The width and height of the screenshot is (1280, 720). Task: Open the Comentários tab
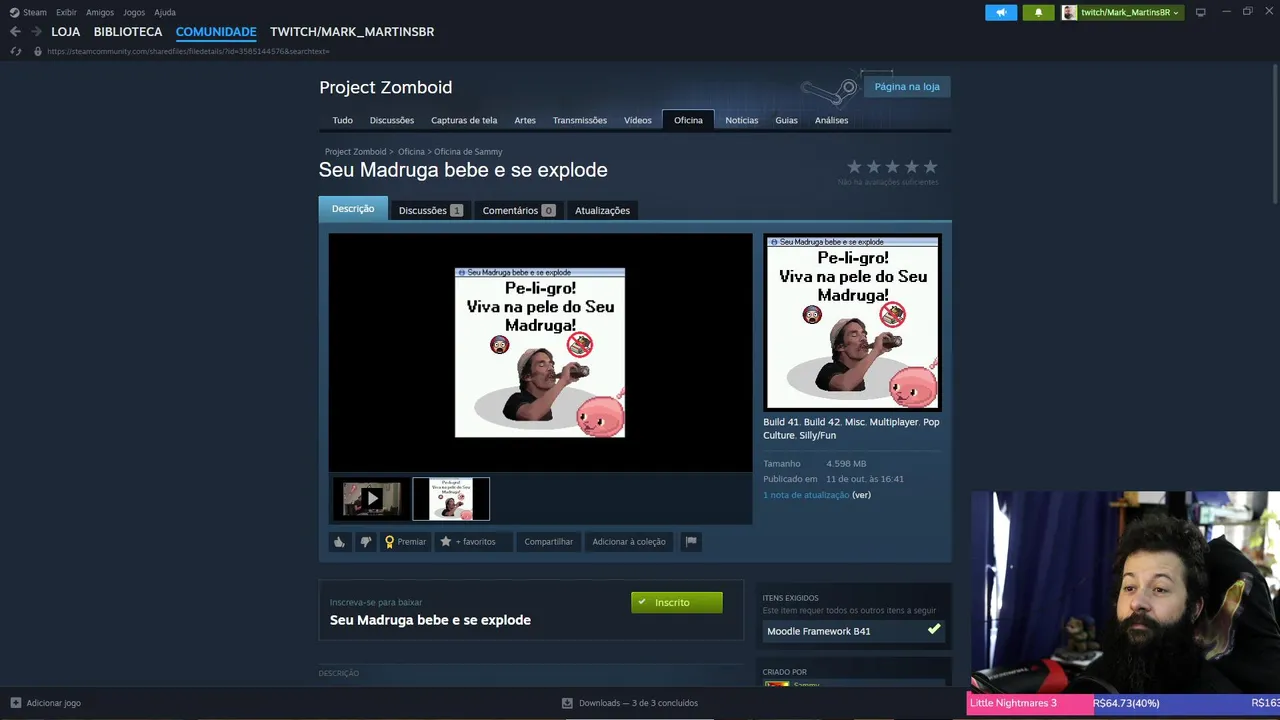[518, 210]
